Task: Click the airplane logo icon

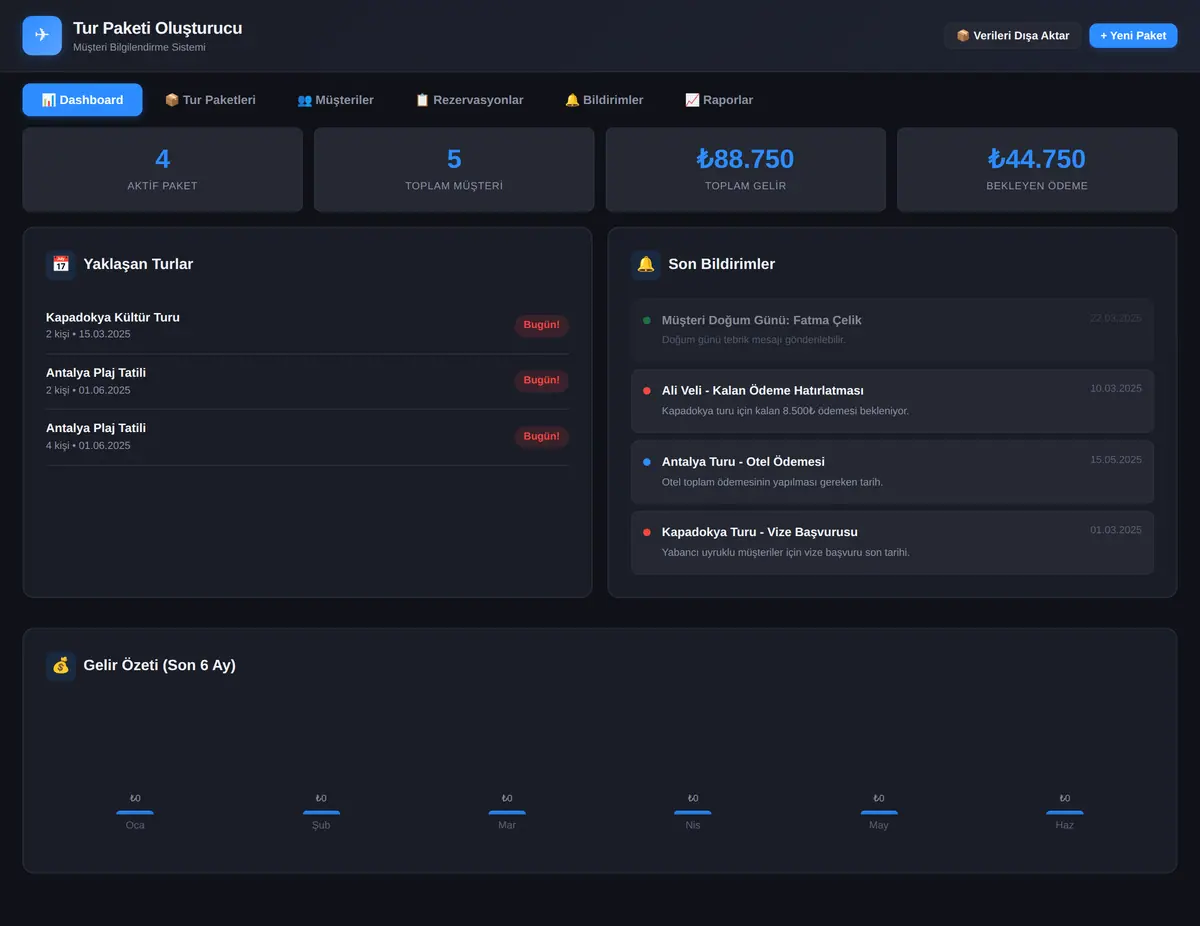Action: pos(42,35)
